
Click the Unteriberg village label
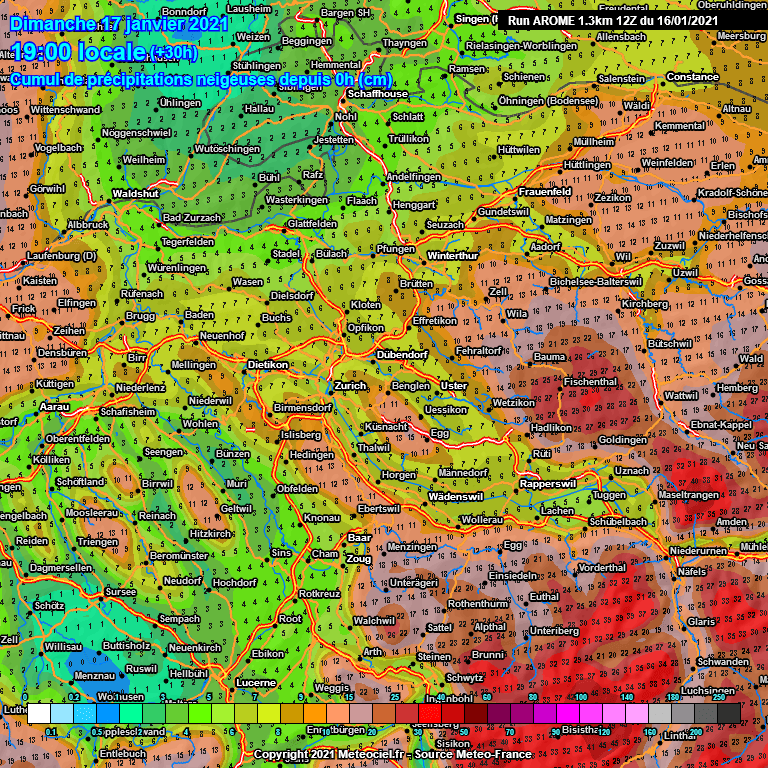click(x=555, y=631)
